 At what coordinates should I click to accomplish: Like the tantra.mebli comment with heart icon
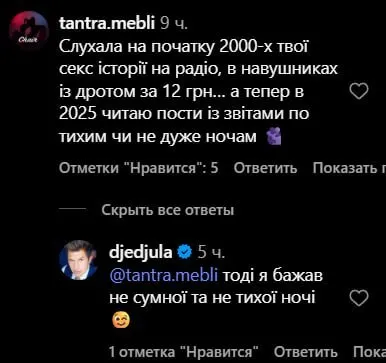pos(360,91)
